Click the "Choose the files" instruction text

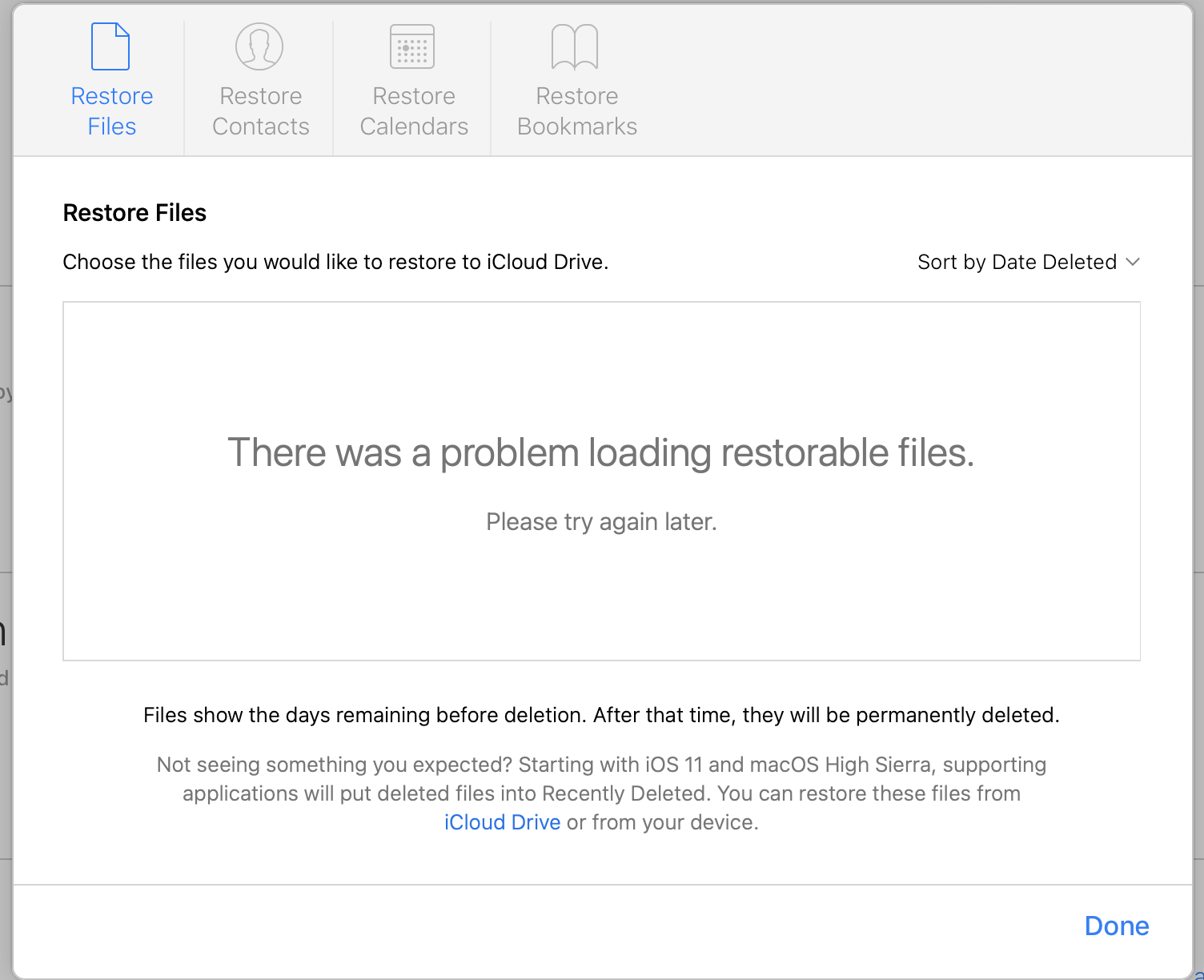(x=335, y=262)
